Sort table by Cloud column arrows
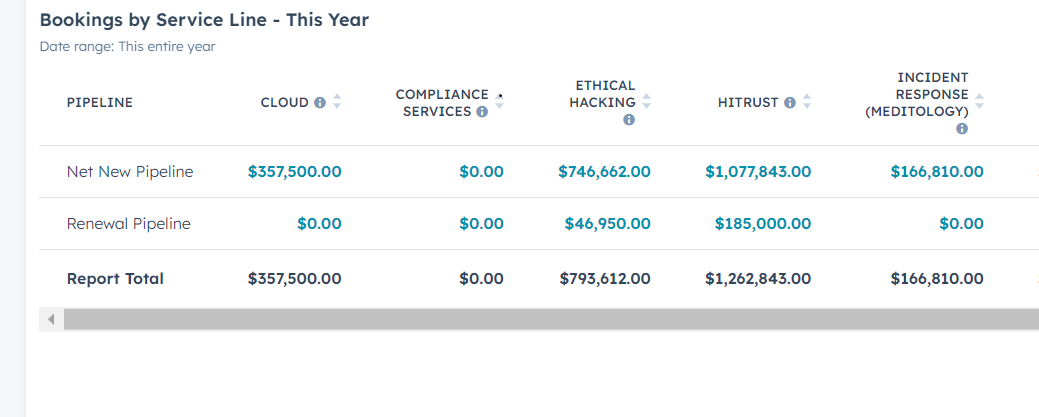 tap(337, 102)
